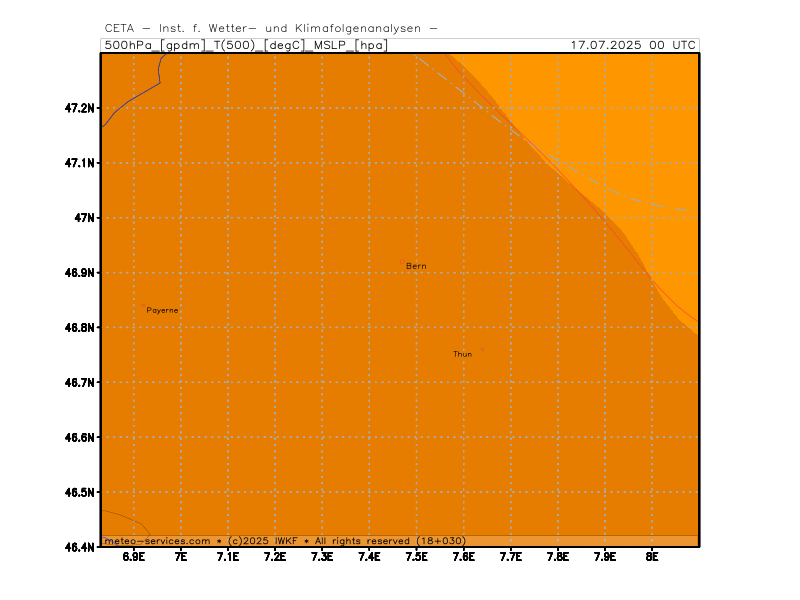Image resolution: width=800 pixels, height=600 pixels.
Task: Click the 7.4E longitude axis label
Action: 369,556
